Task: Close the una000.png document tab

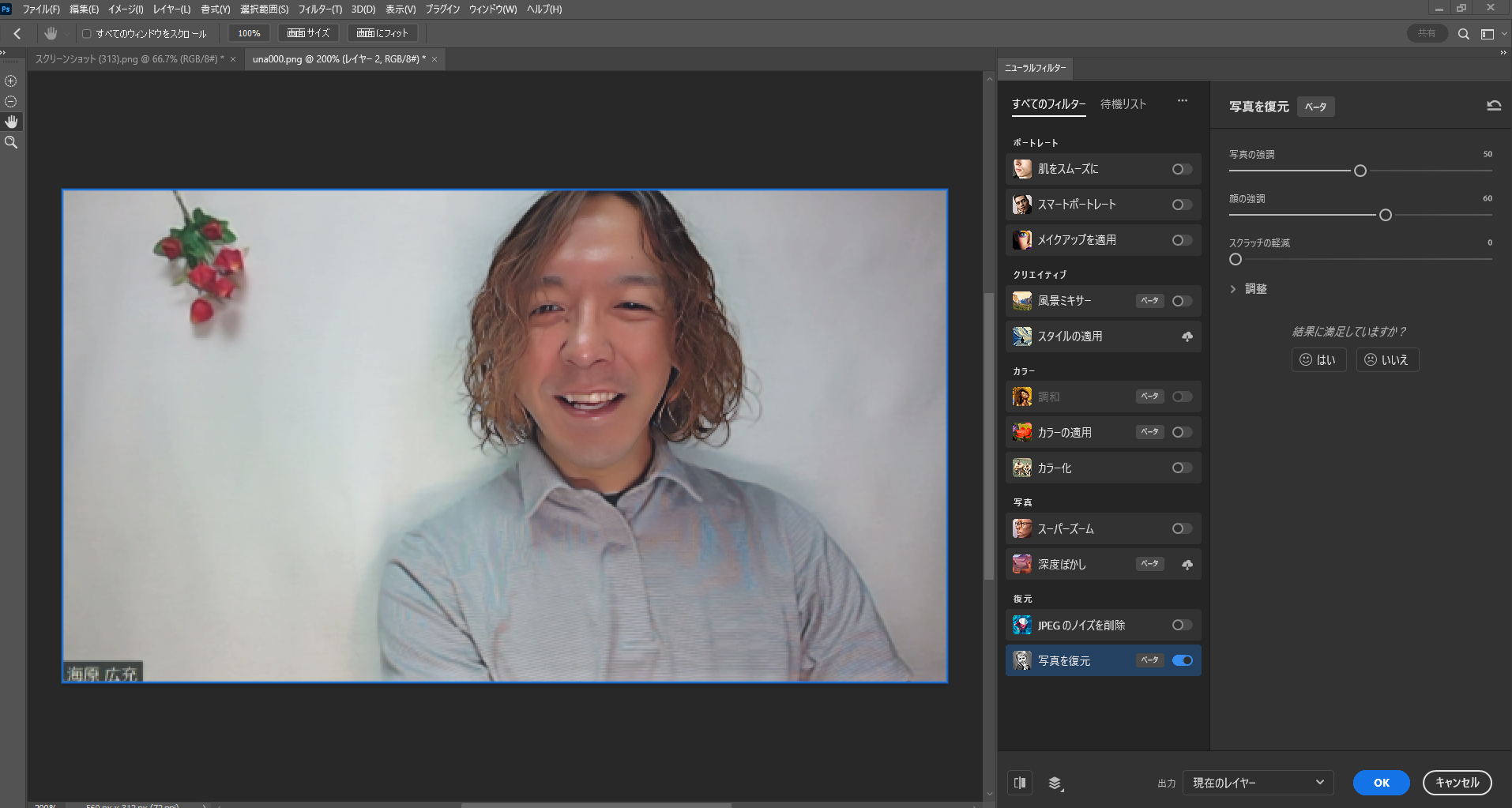Action: click(434, 59)
